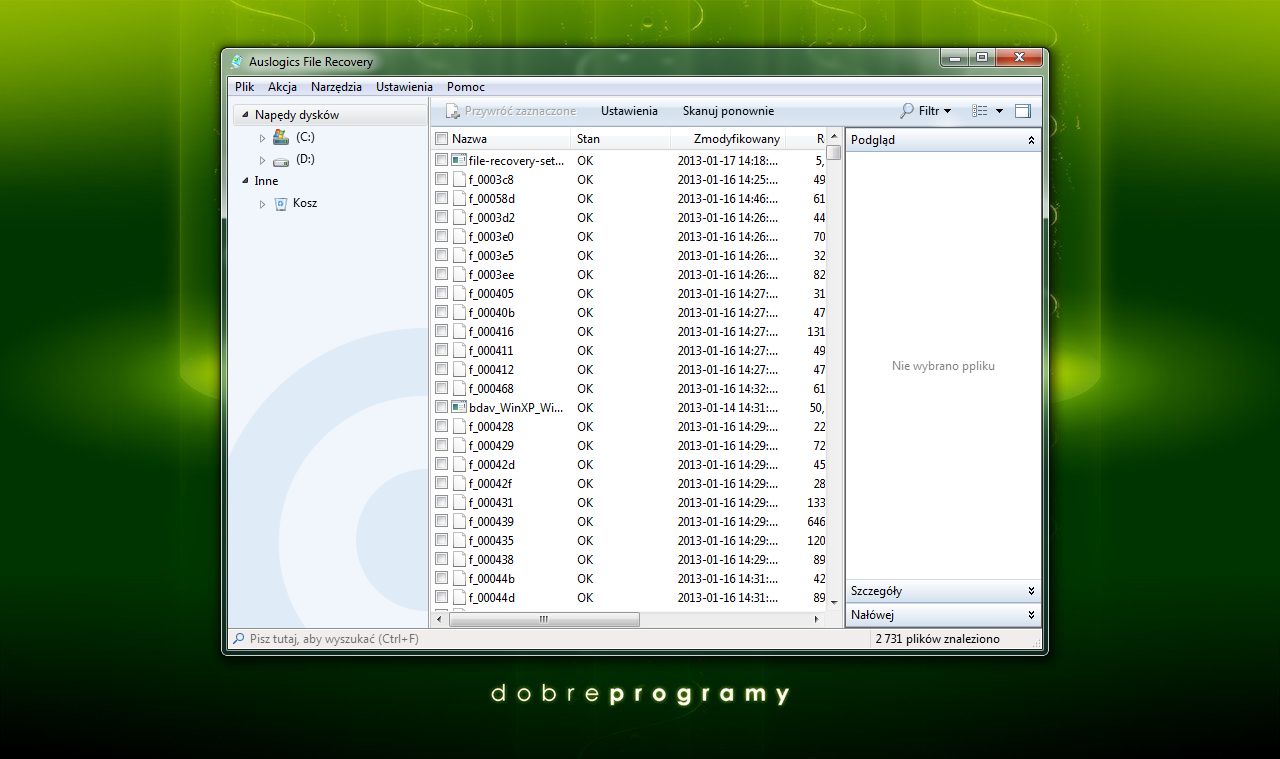Tick the checkbox for f_000438
The image size is (1280, 759).
[442, 559]
